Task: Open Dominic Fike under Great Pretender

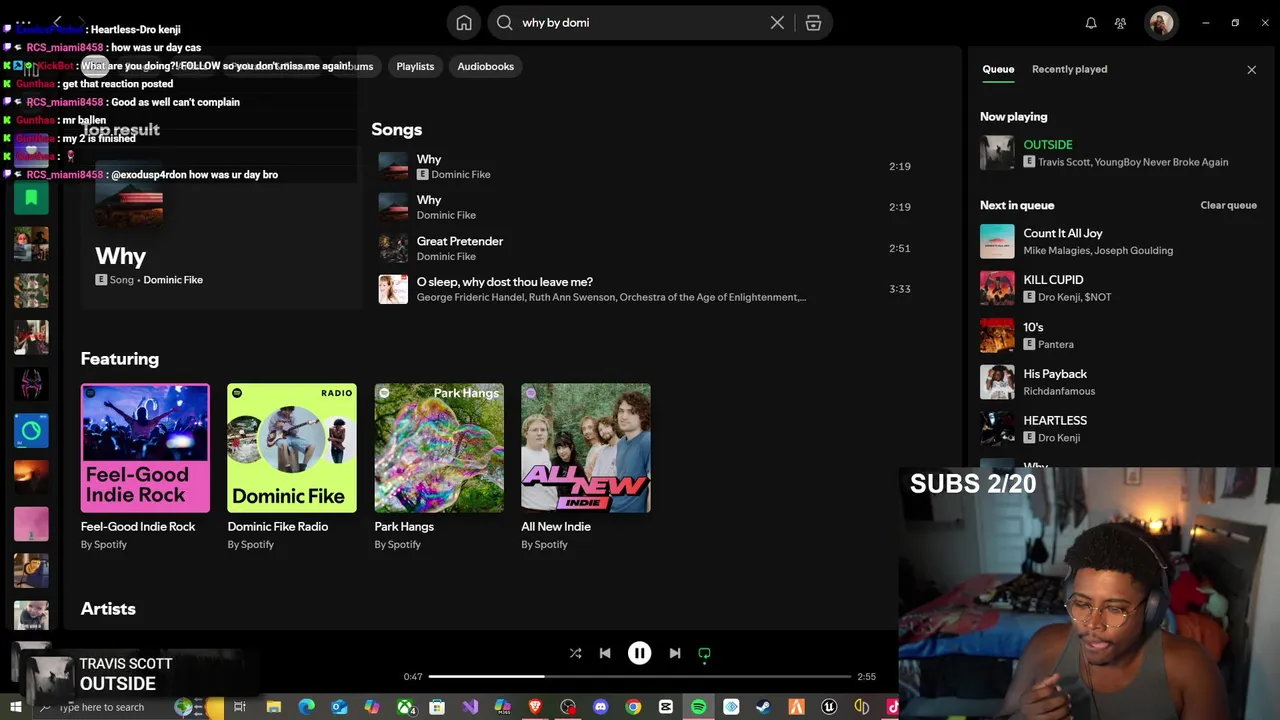Action: pyautogui.click(x=446, y=256)
